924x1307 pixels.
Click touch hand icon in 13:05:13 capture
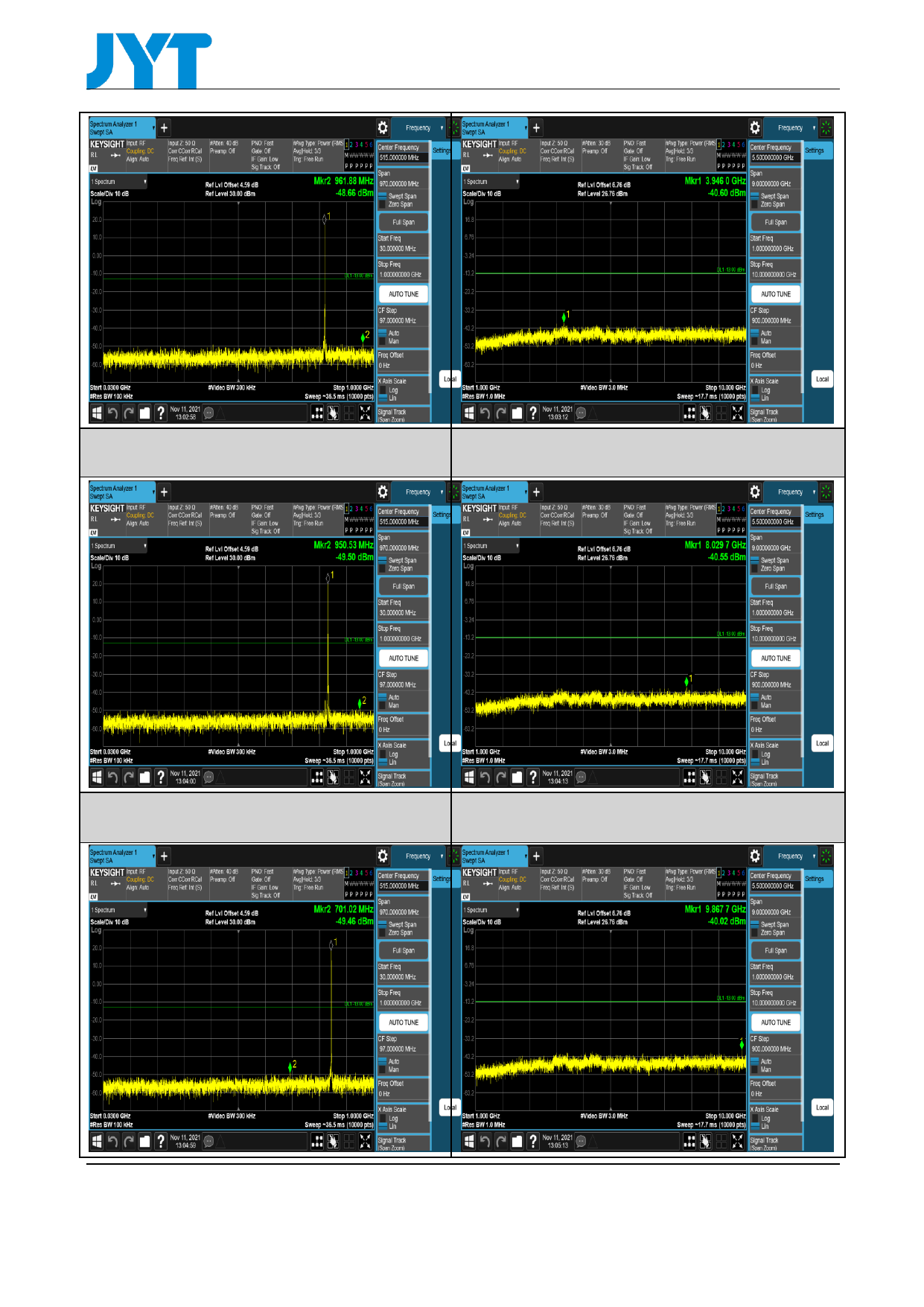pyautogui.click(x=705, y=1141)
